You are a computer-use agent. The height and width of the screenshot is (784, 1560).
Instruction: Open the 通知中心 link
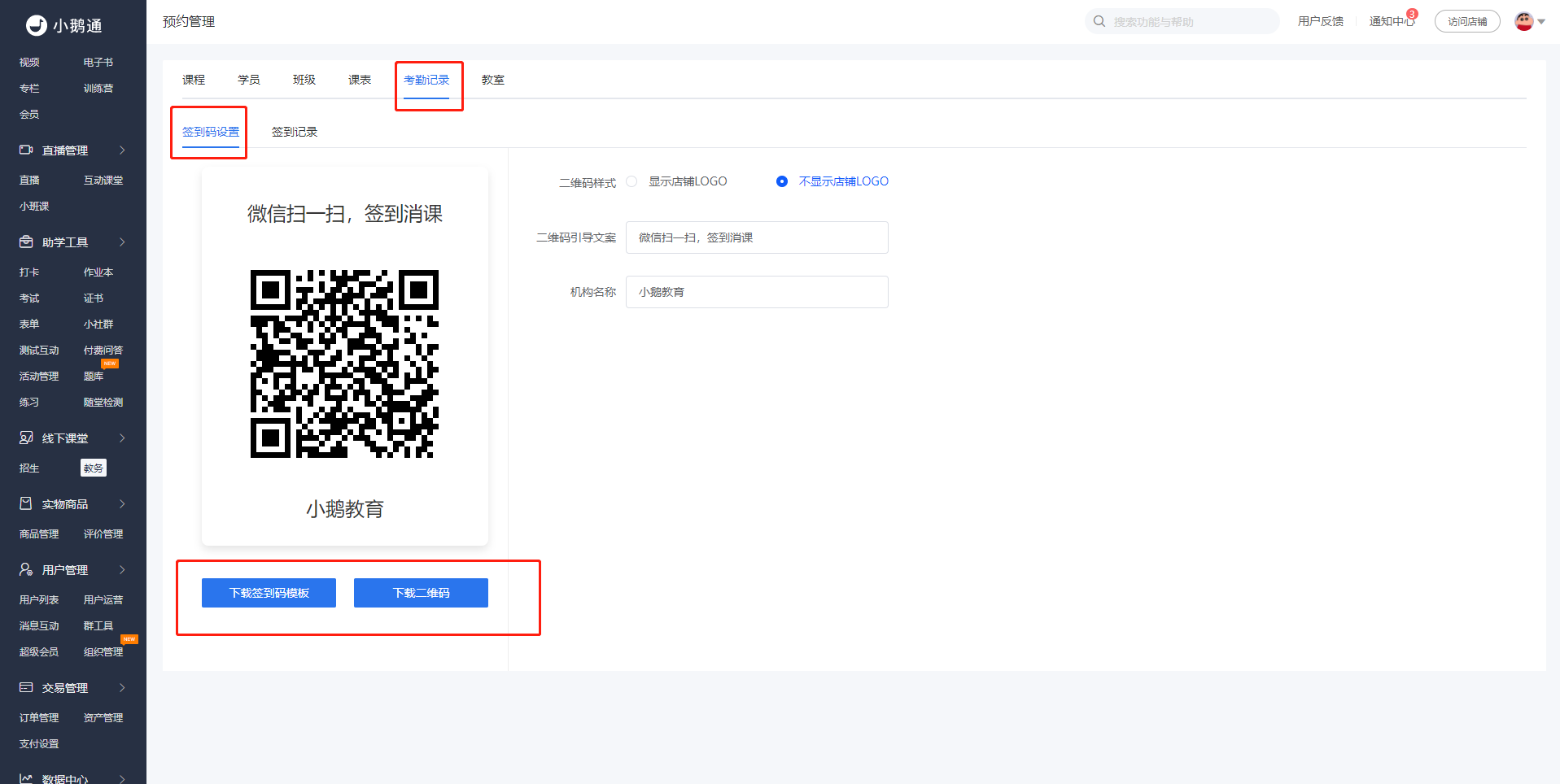pos(1392,21)
